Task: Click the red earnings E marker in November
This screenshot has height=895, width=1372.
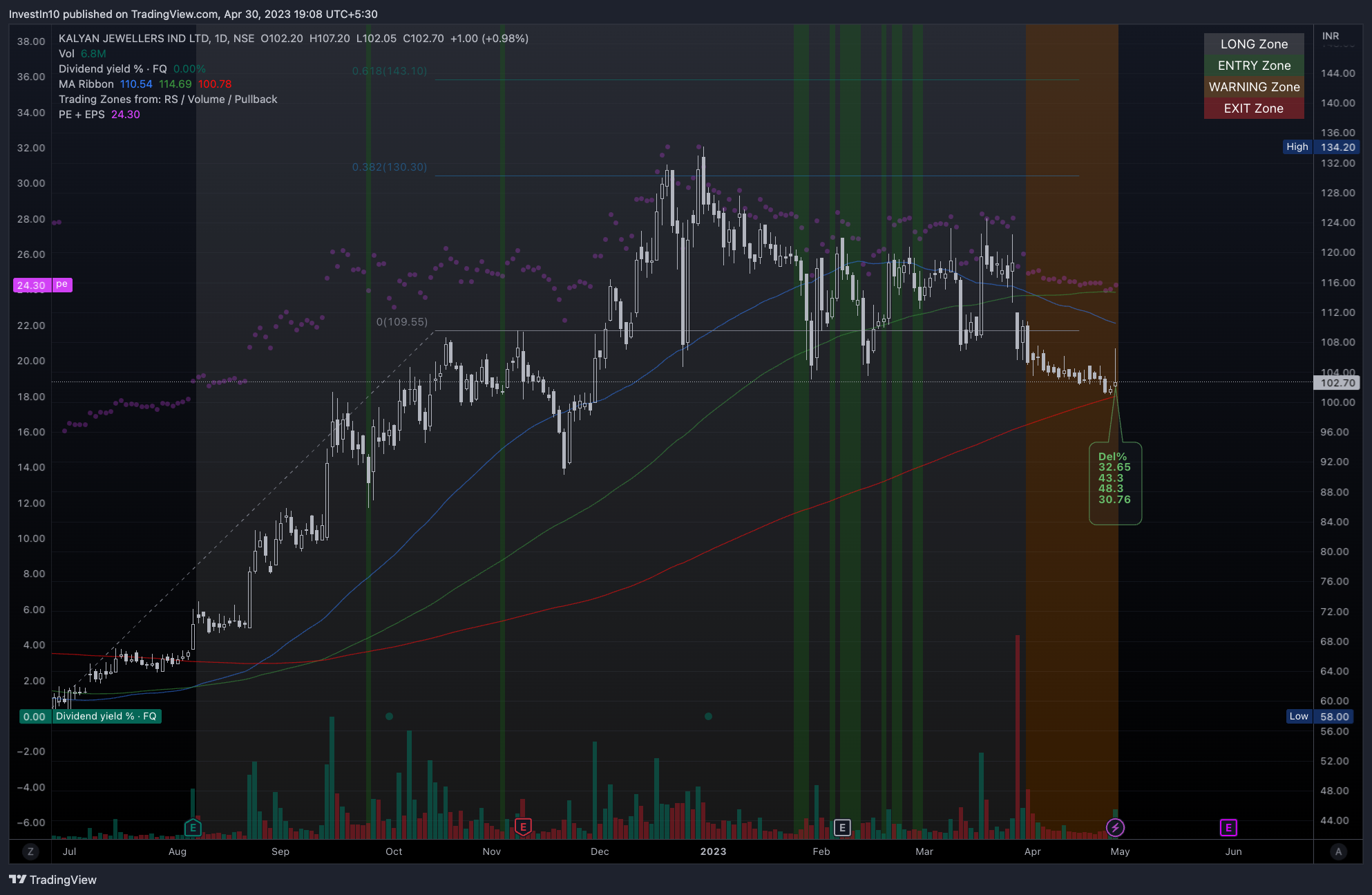Action: (523, 827)
